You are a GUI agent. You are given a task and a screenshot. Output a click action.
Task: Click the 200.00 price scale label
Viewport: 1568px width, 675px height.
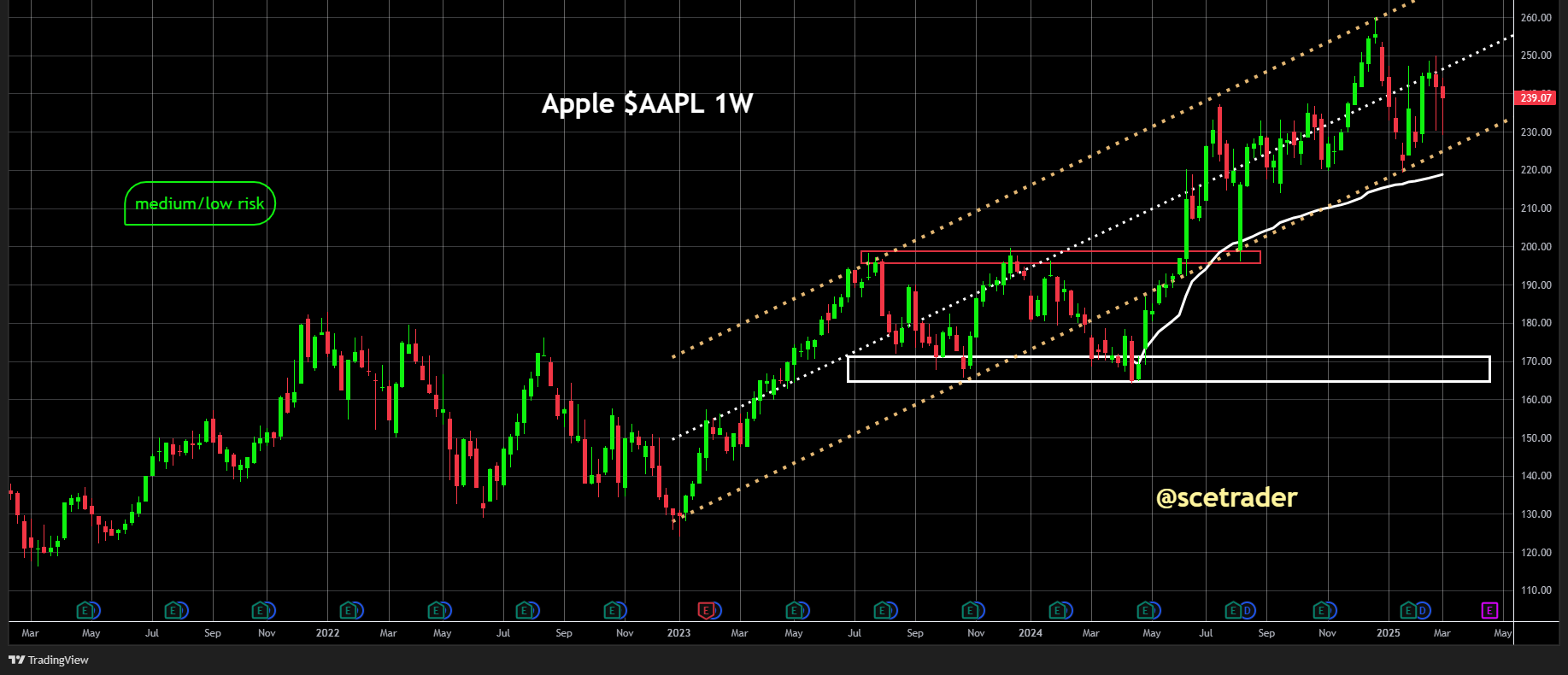pos(1536,247)
